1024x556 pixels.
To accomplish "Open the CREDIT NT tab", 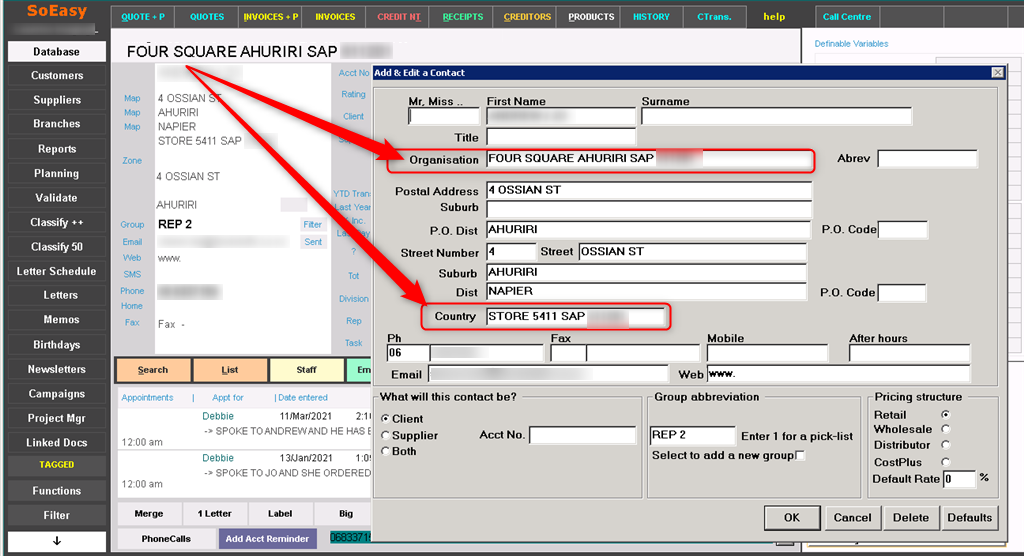I will pyautogui.click(x=398, y=17).
